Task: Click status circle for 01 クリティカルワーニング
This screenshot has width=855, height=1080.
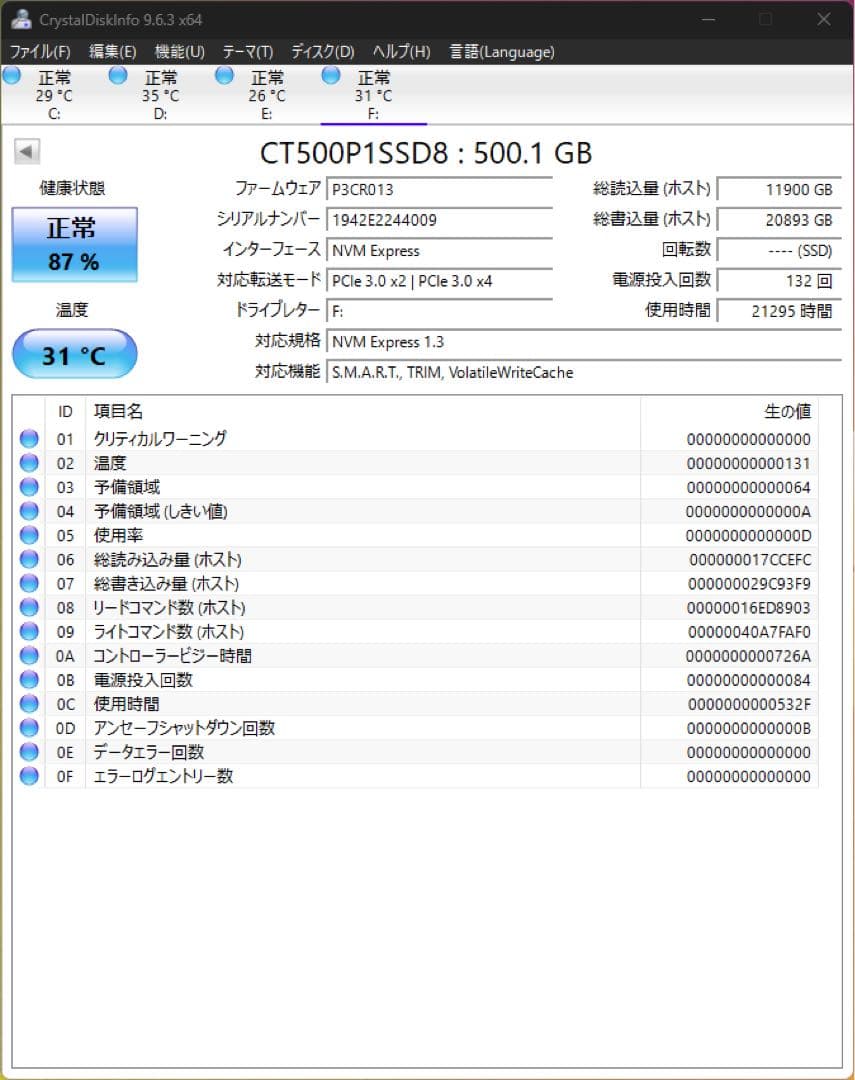Action: pyautogui.click(x=29, y=439)
